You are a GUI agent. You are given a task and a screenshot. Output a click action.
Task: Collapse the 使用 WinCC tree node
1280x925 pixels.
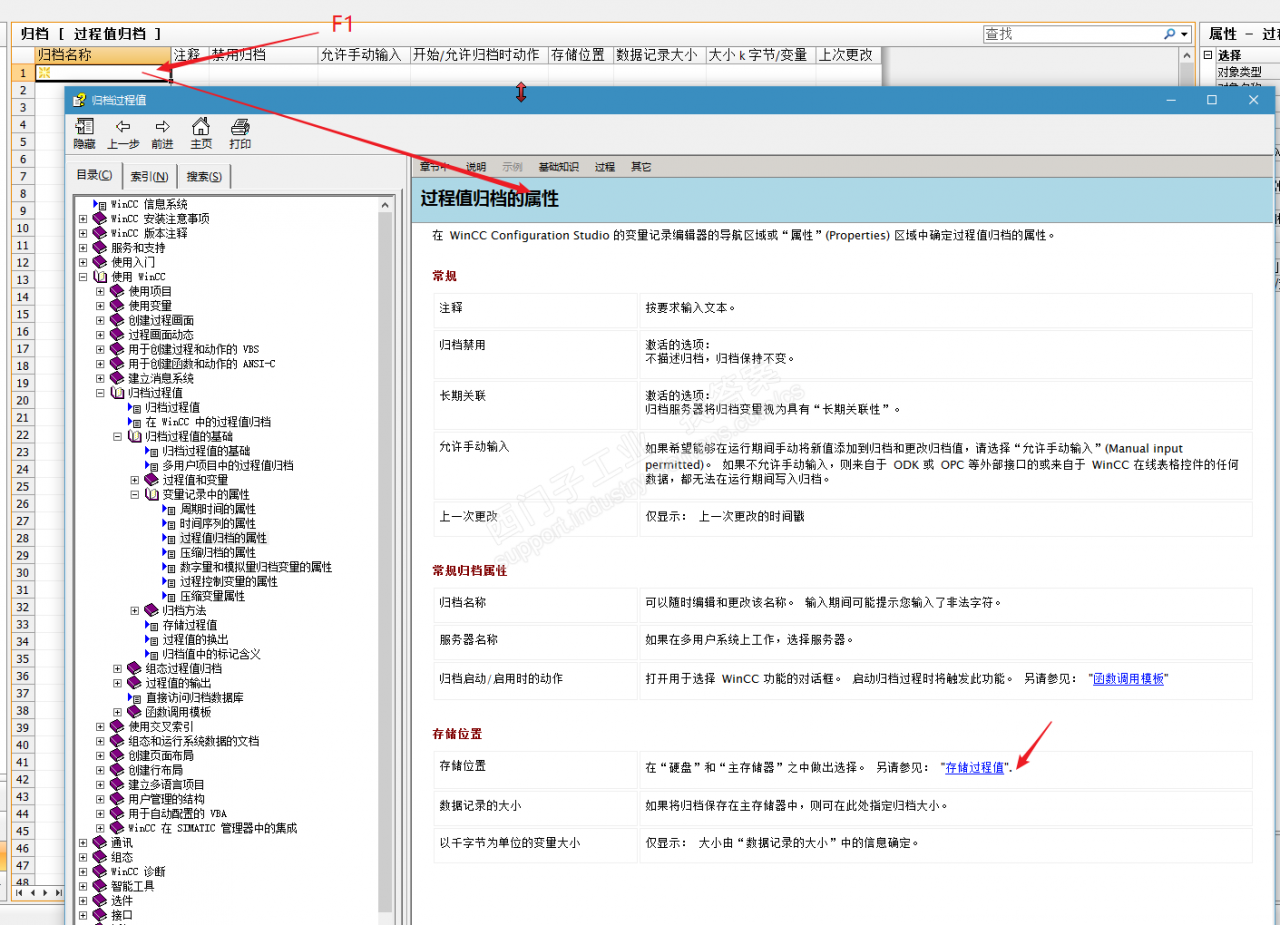tap(84, 277)
